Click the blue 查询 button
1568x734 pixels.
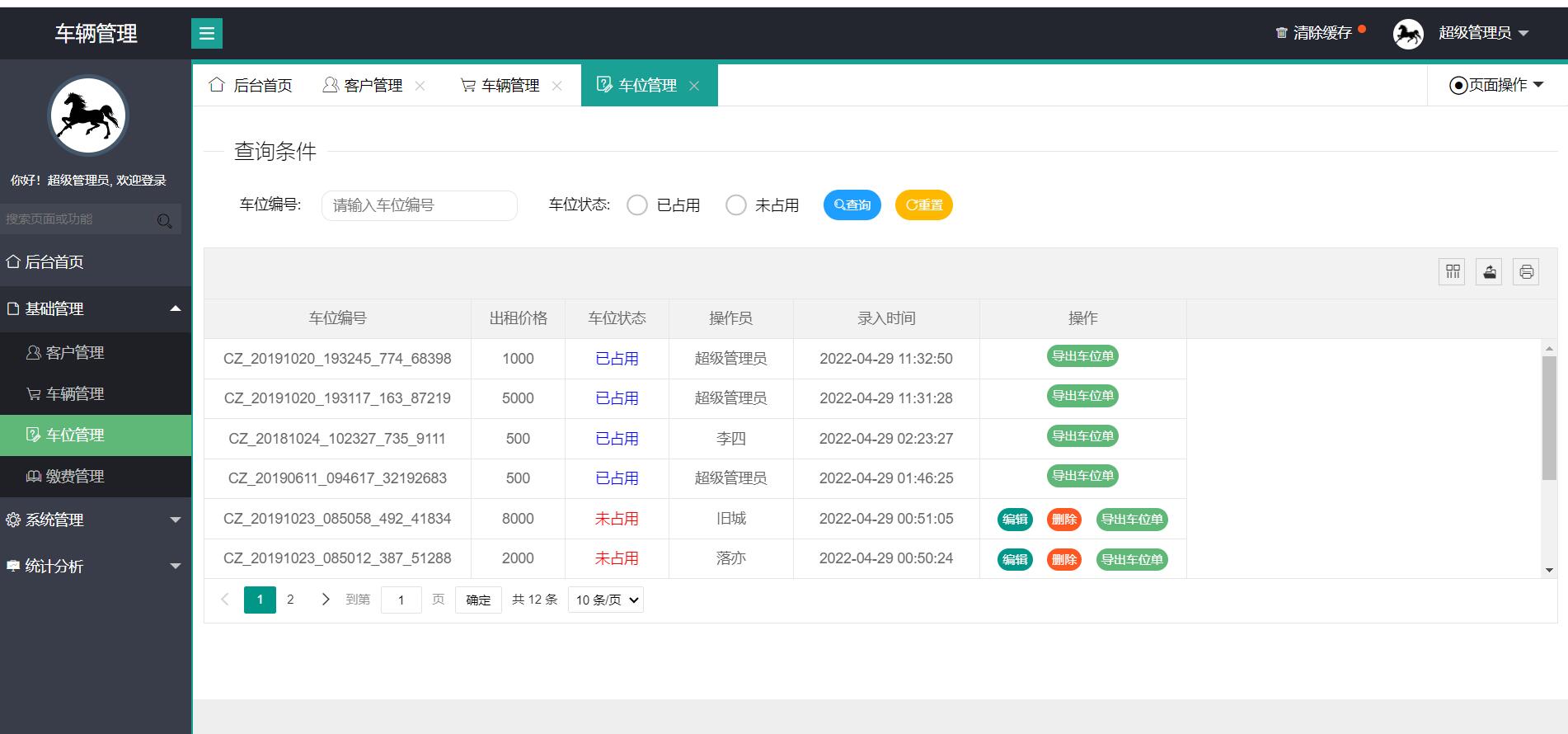point(852,205)
